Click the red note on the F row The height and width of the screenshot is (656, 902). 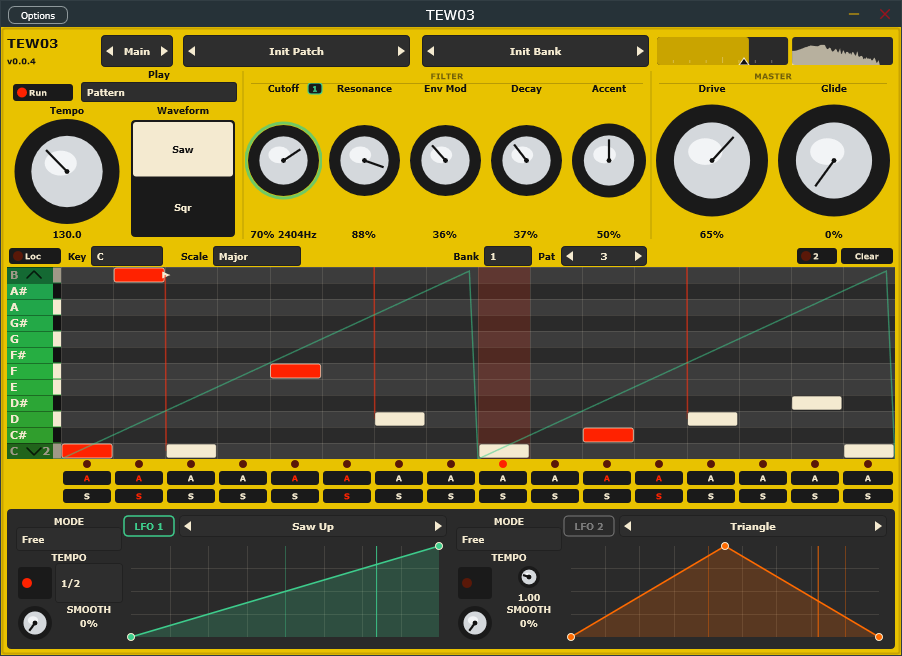tap(296, 371)
